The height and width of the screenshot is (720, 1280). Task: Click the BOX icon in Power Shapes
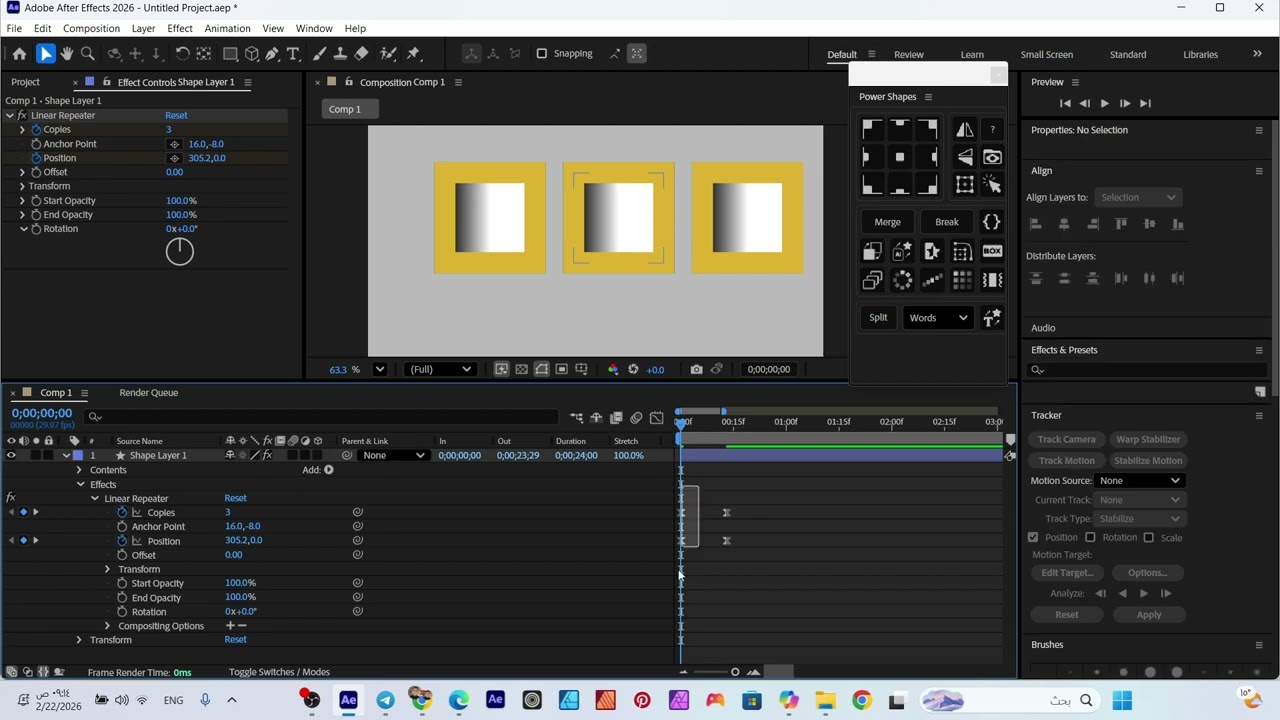click(x=992, y=251)
